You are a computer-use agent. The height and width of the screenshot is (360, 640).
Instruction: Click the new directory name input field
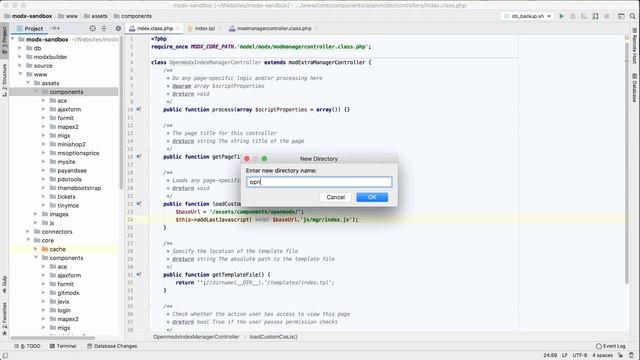(x=319, y=182)
